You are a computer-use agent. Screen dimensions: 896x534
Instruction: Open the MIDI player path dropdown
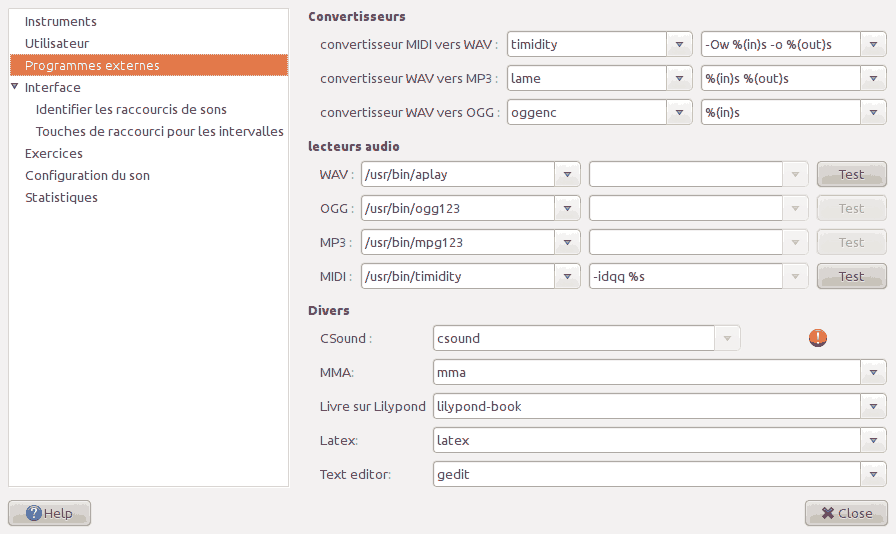tap(567, 277)
